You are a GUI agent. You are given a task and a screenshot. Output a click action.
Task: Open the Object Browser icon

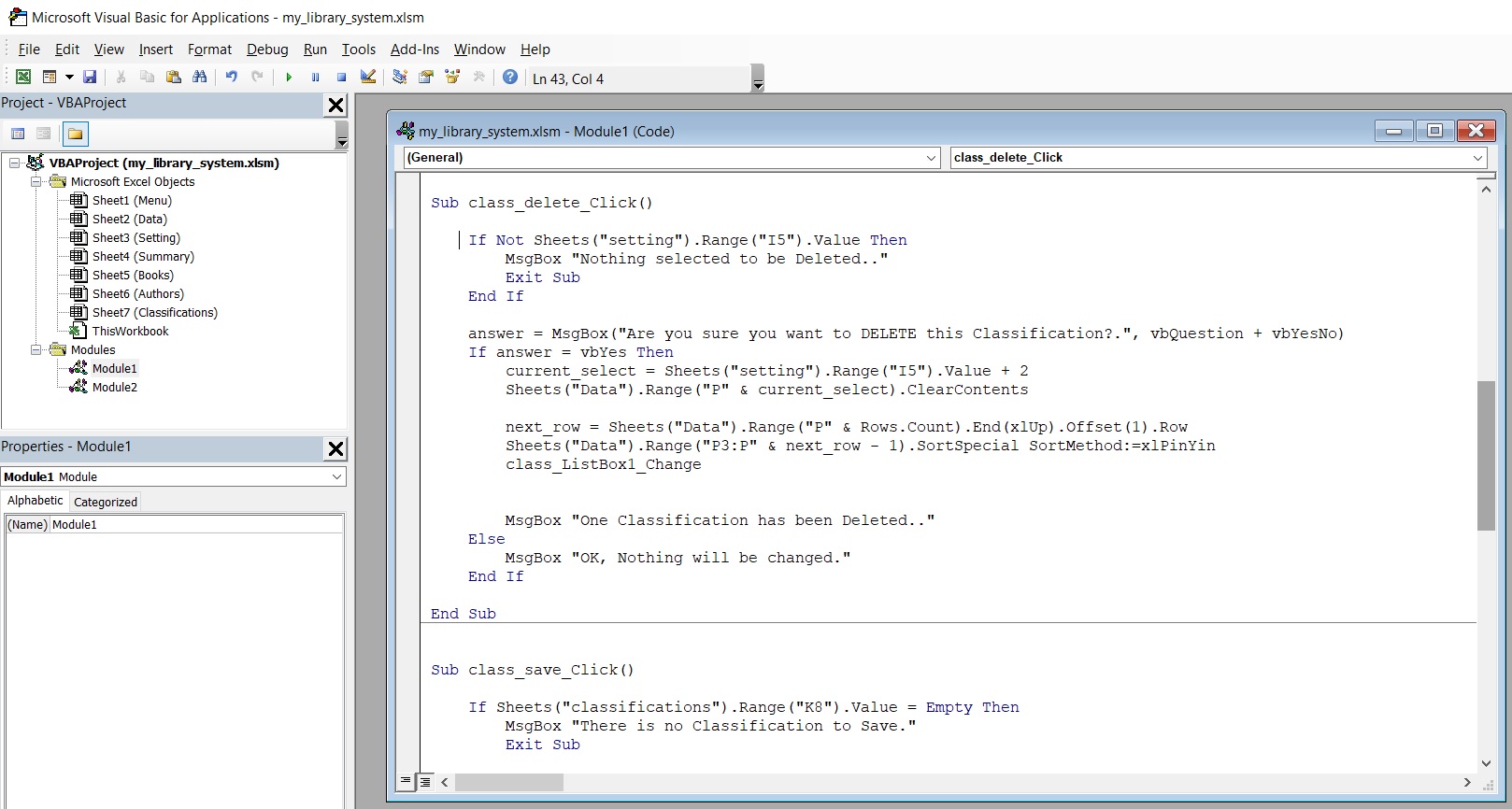(452, 78)
